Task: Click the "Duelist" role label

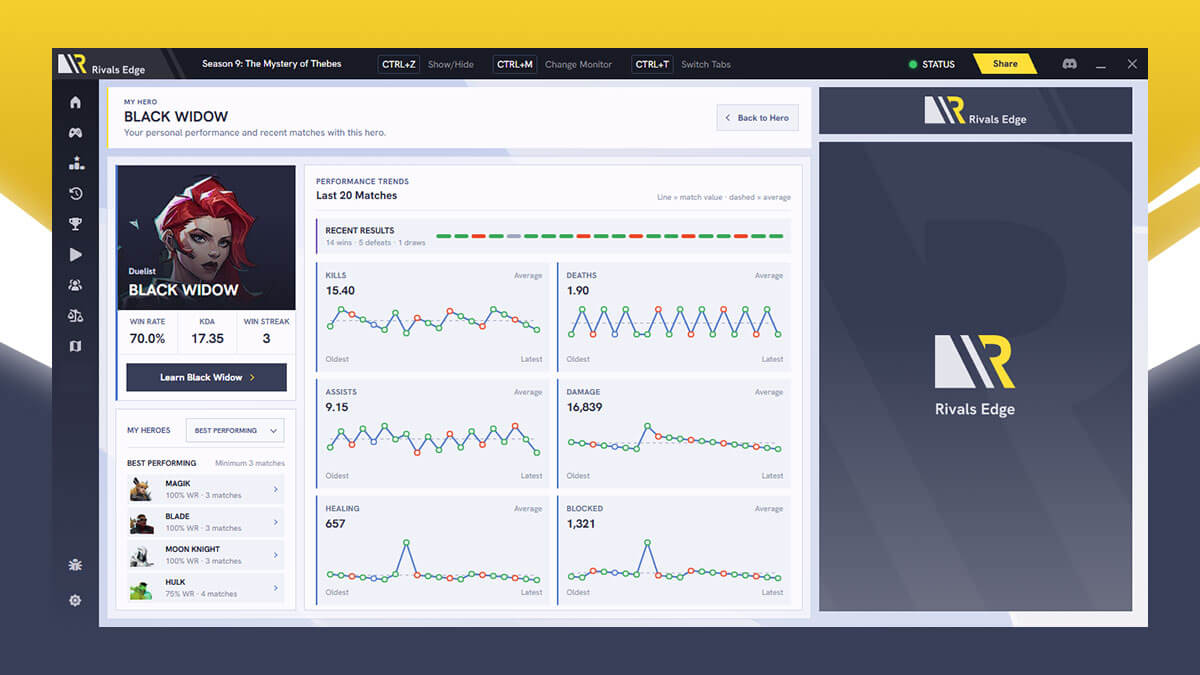Action: pyautogui.click(x=142, y=271)
